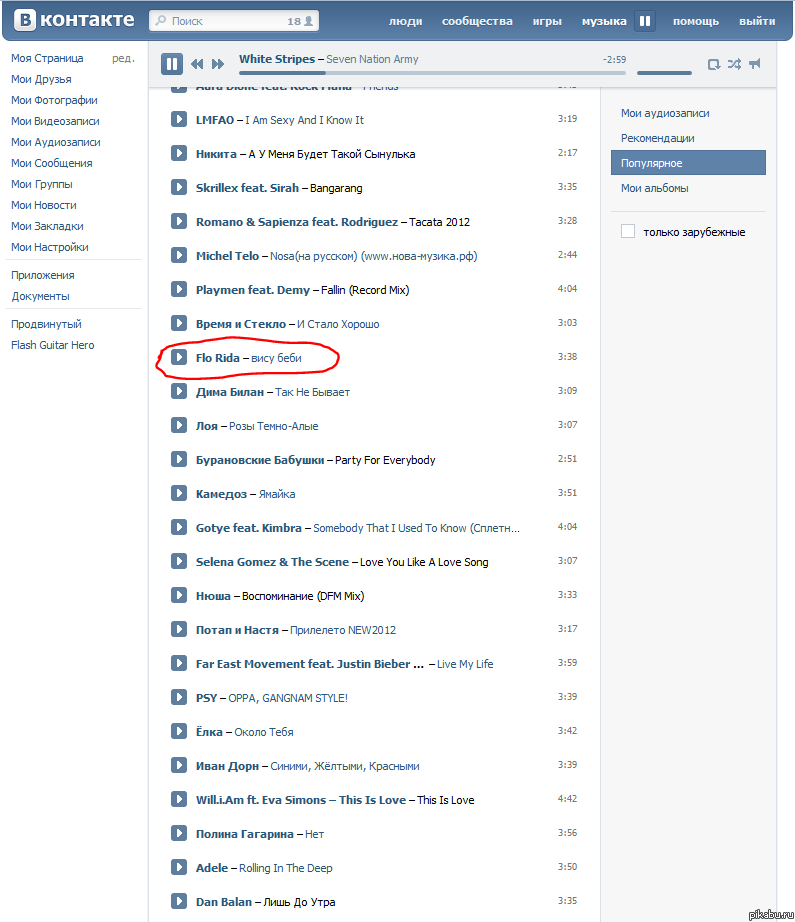Focus the 'Поиск' search field
The height and width of the screenshot is (922, 795).
(x=234, y=21)
